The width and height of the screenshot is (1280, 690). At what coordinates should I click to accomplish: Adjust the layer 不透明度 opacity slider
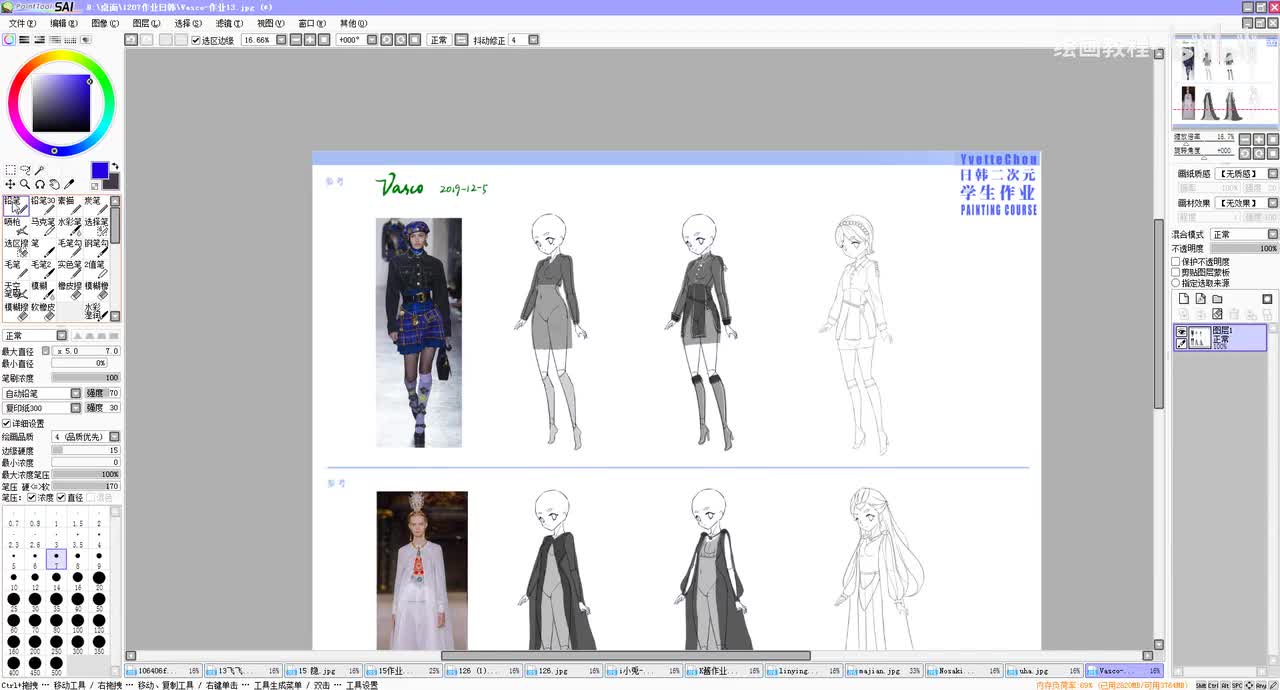tap(1244, 248)
